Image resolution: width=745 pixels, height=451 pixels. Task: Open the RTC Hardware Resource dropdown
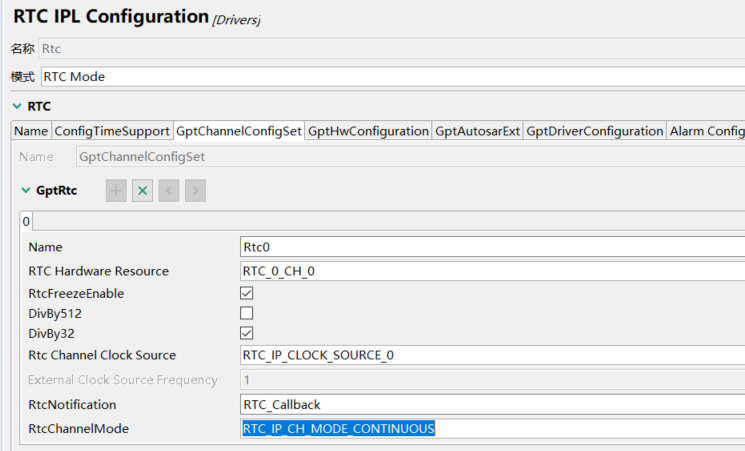(x=492, y=271)
